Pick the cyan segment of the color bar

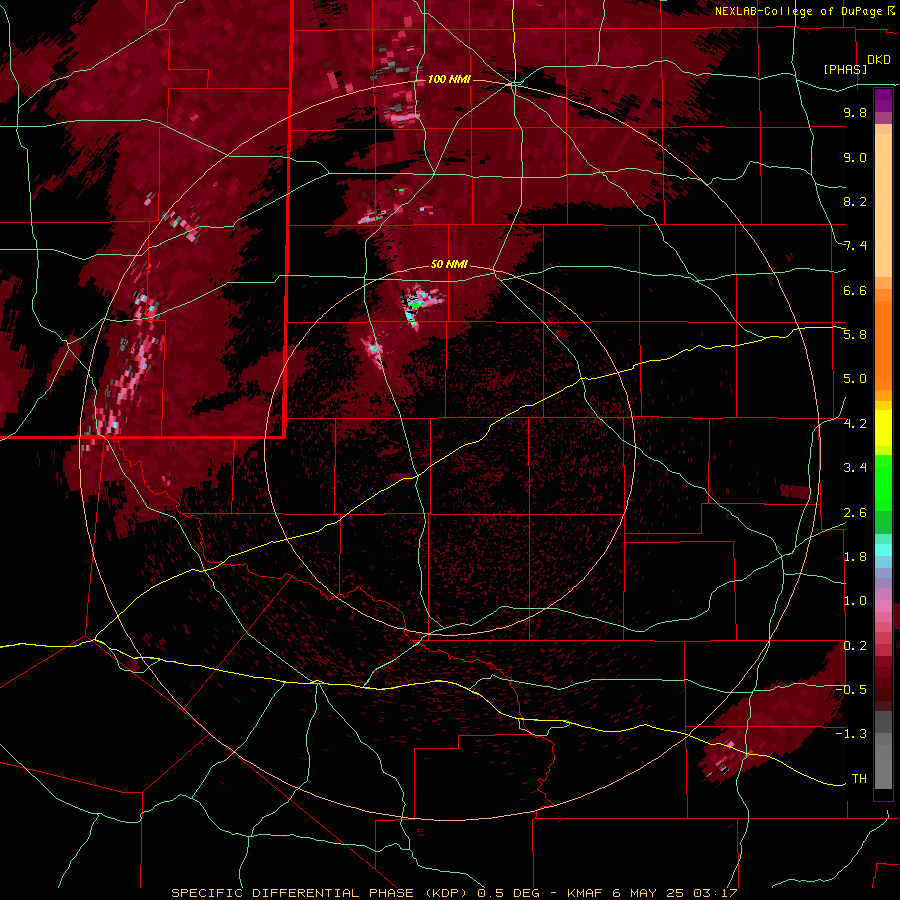[x=883, y=550]
